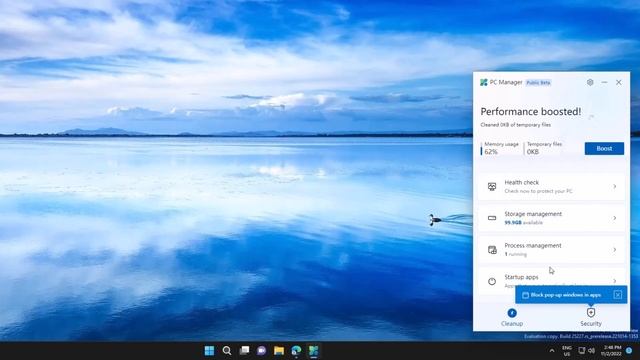Click the network tray icon
Image resolution: width=640 pixels, height=360 pixels.
pos(582,351)
